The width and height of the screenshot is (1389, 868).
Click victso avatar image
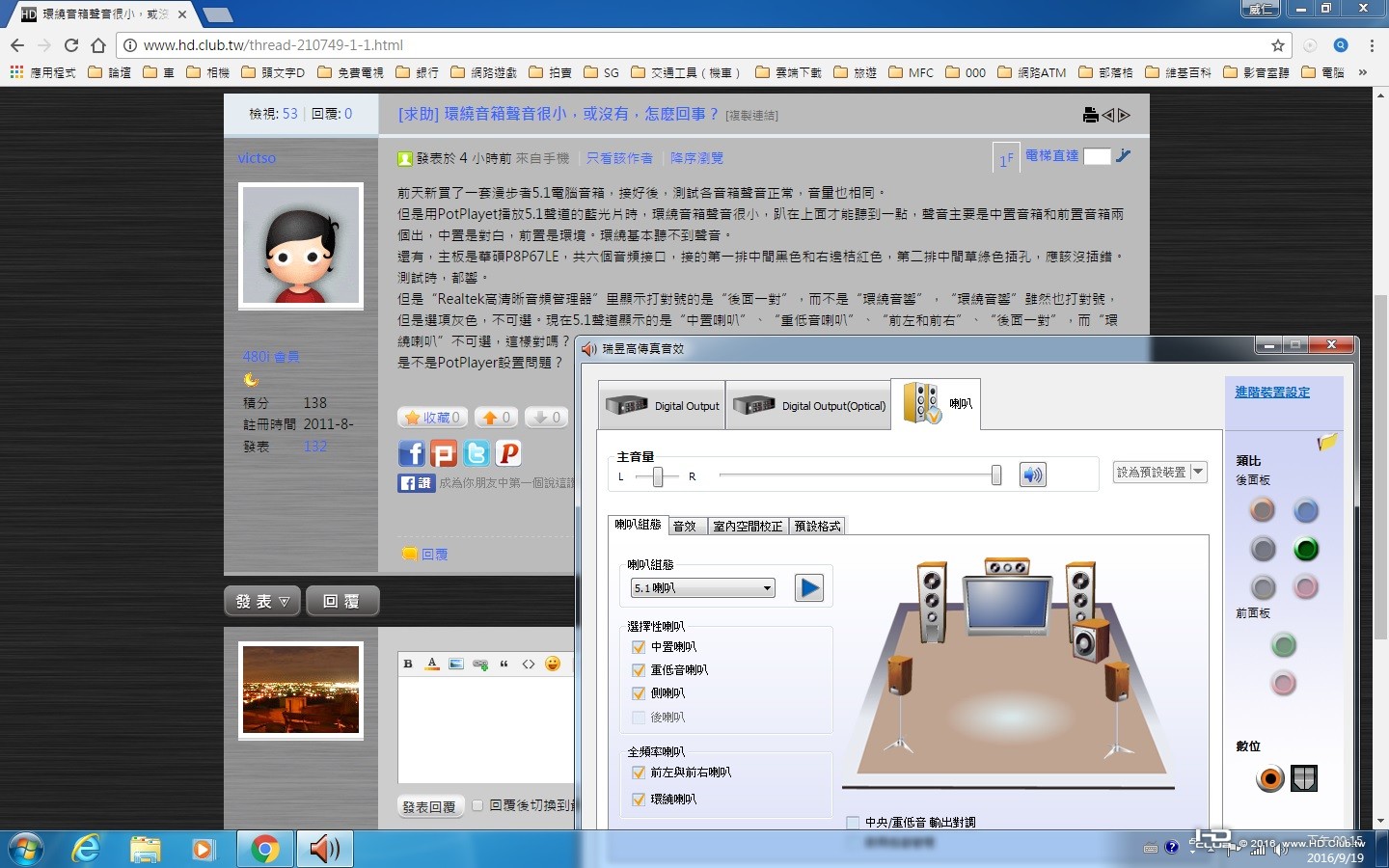tap(301, 246)
